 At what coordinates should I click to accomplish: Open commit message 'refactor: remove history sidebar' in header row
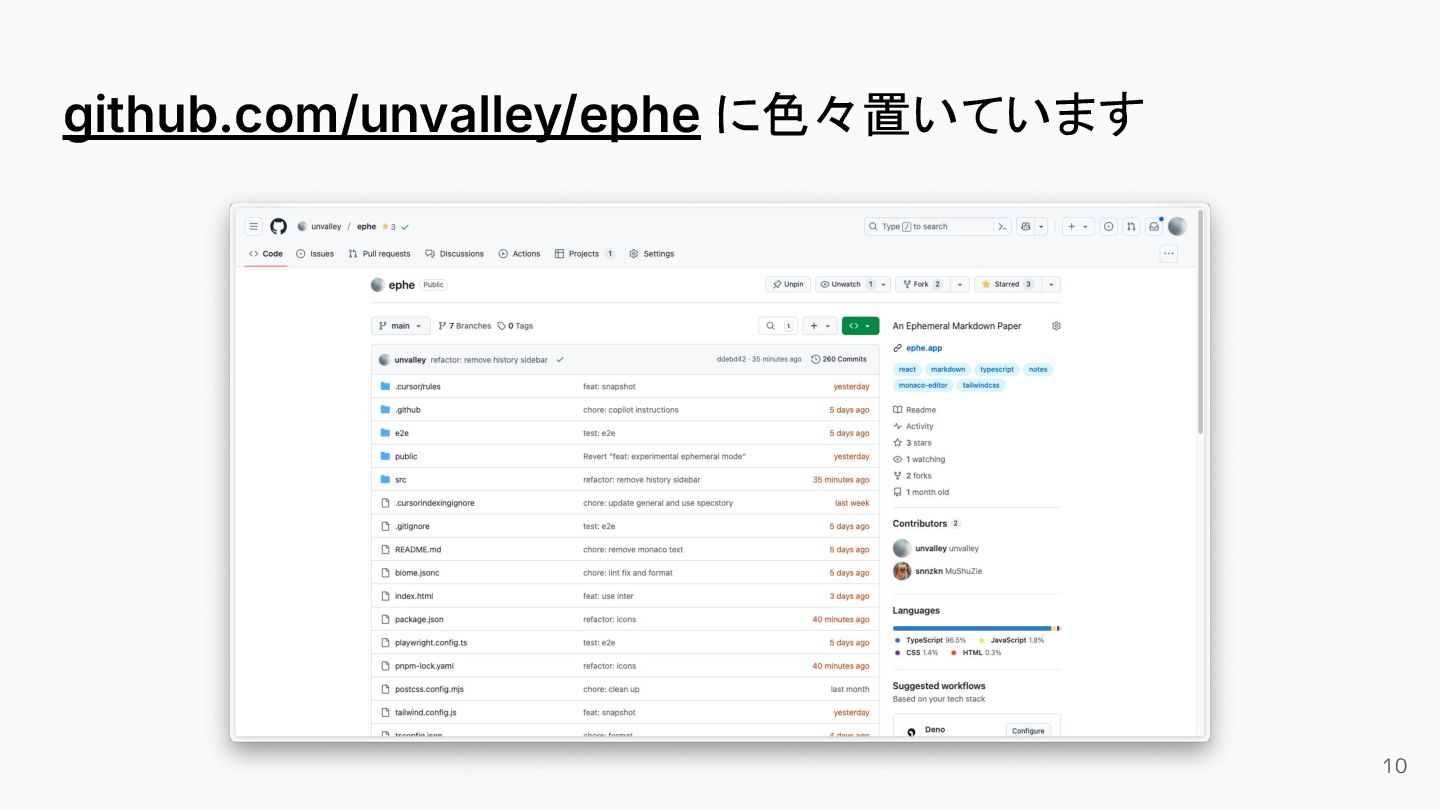489,359
